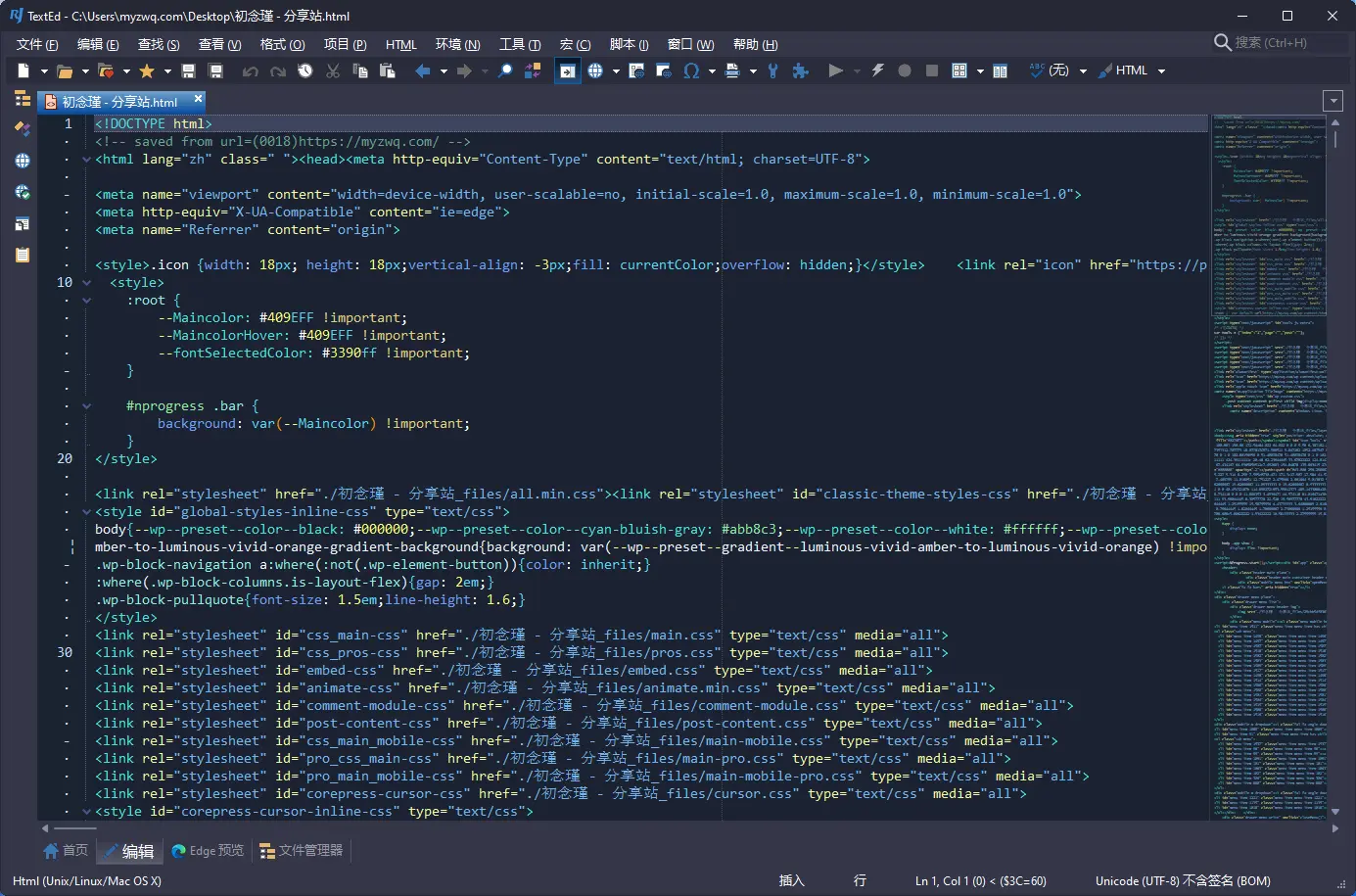Viewport: 1356px width, 896px height.
Task: Click the lightning bolt icon in the toolbar
Action: (x=877, y=71)
